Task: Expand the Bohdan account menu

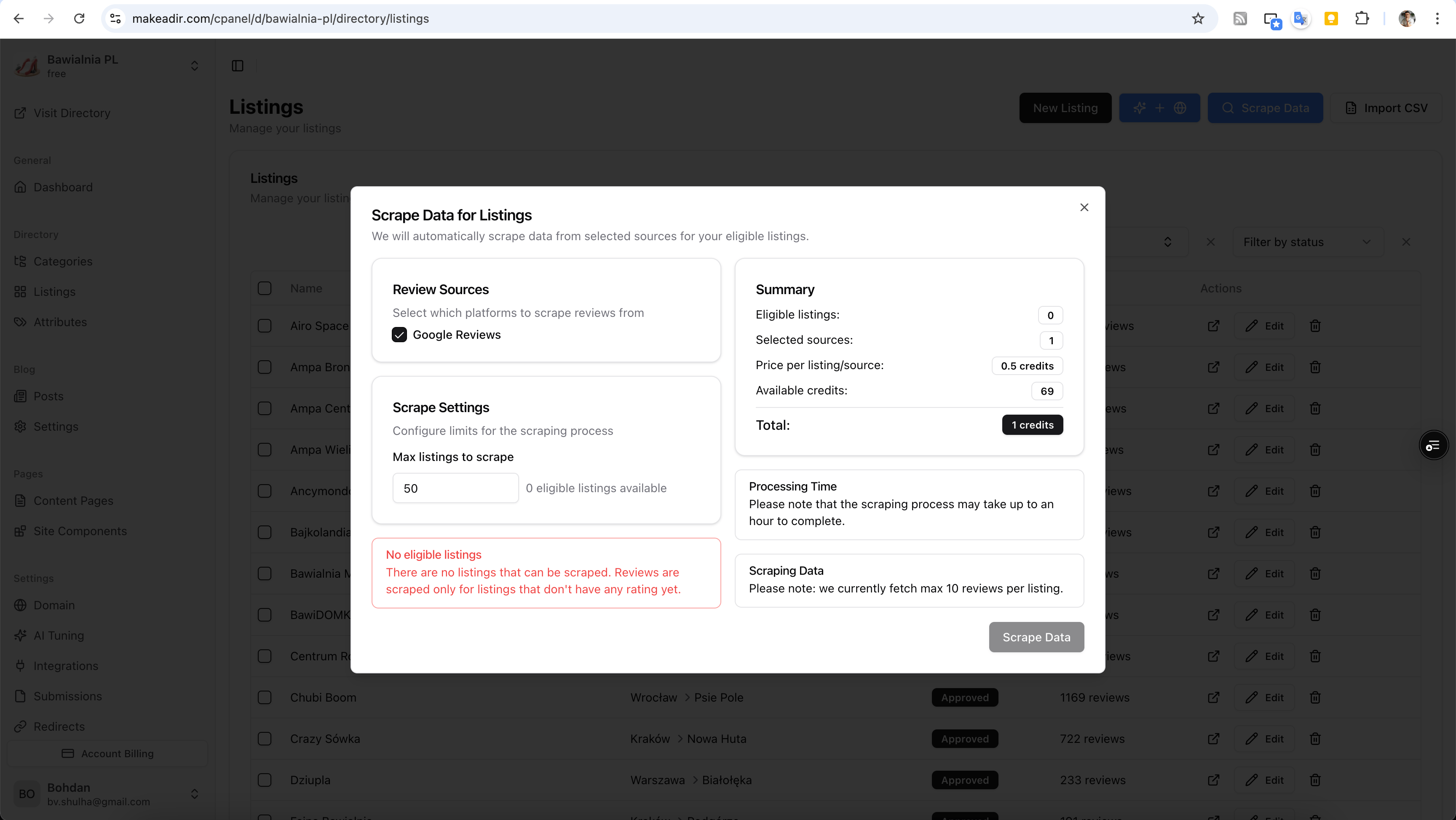Action: pyautogui.click(x=194, y=794)
